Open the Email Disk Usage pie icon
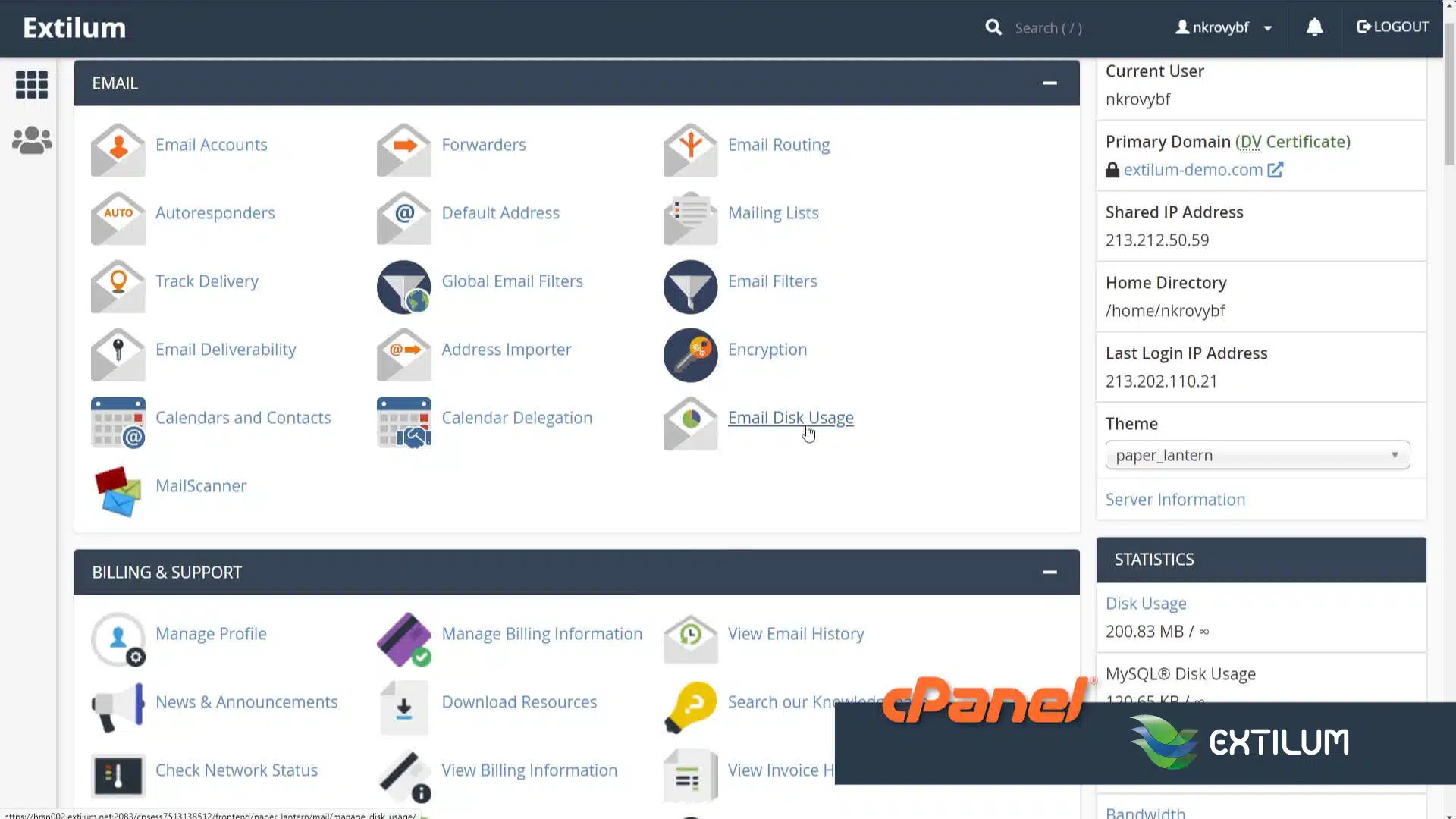This screenshot has width=1456, height=819. tap(690, 422)
